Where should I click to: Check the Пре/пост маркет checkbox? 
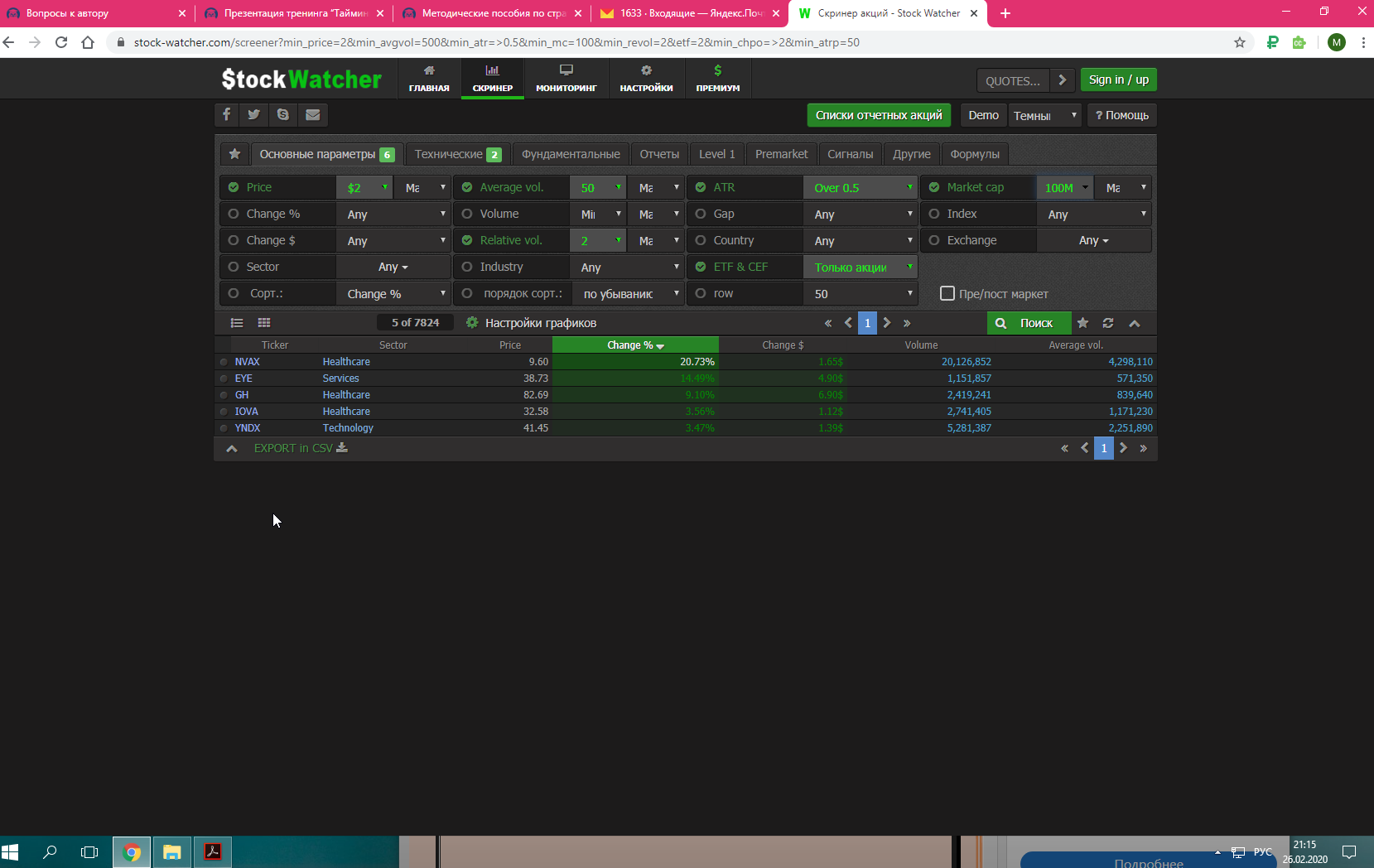click(x=947, y=293)
